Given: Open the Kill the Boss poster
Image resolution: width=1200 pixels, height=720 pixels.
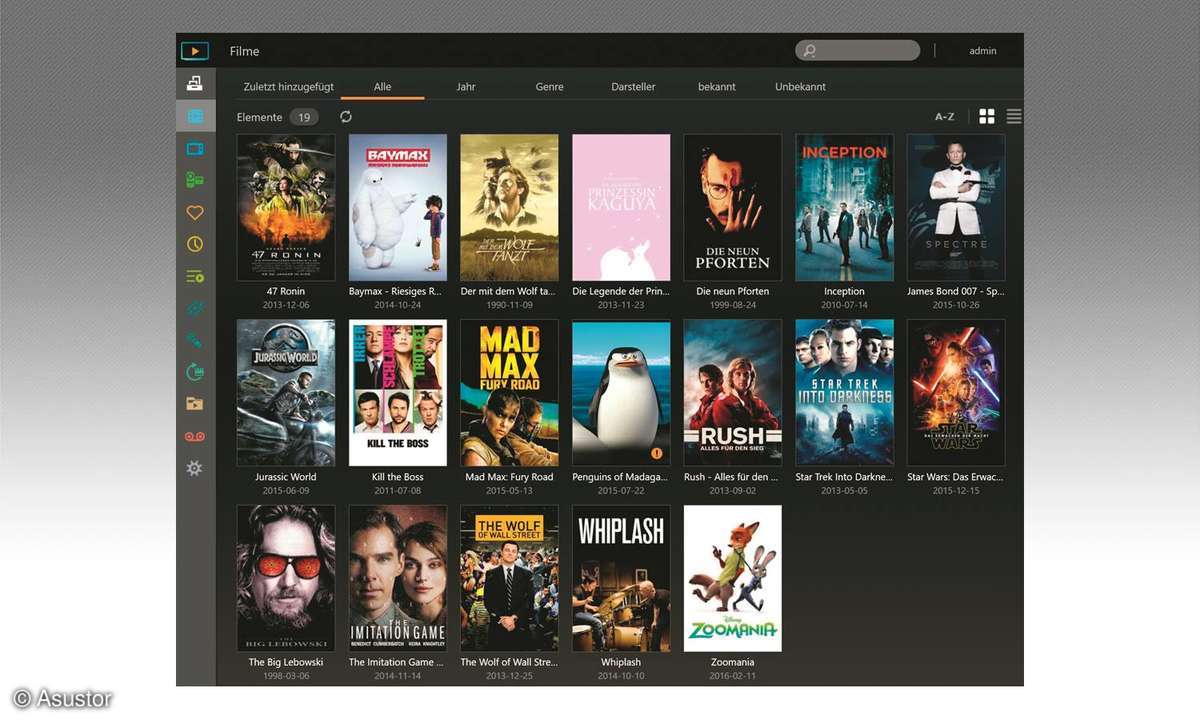Looking at the screenshot, I should click(x=398, y=393).
